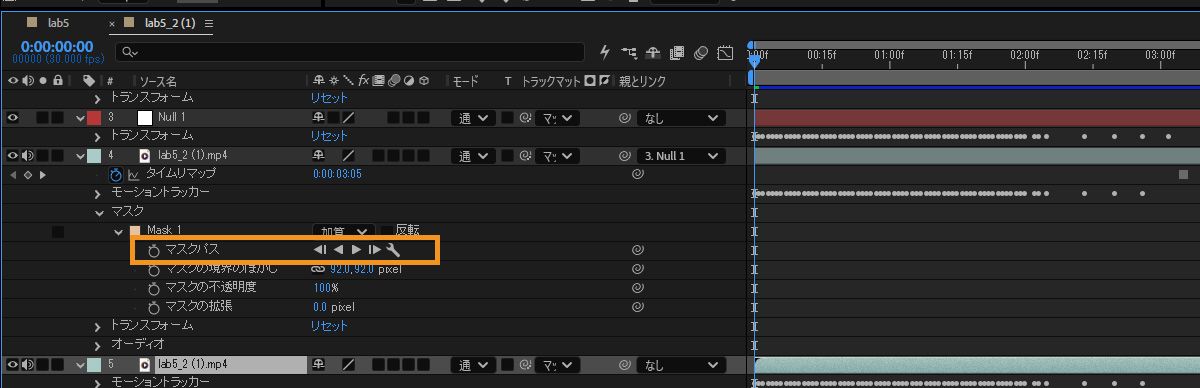Image resolution: width=1200 pixels, height=388 pixels.
Task: Click the wrench icon in the mask path row
Action: pyautogui.click(x=393, y=250)
